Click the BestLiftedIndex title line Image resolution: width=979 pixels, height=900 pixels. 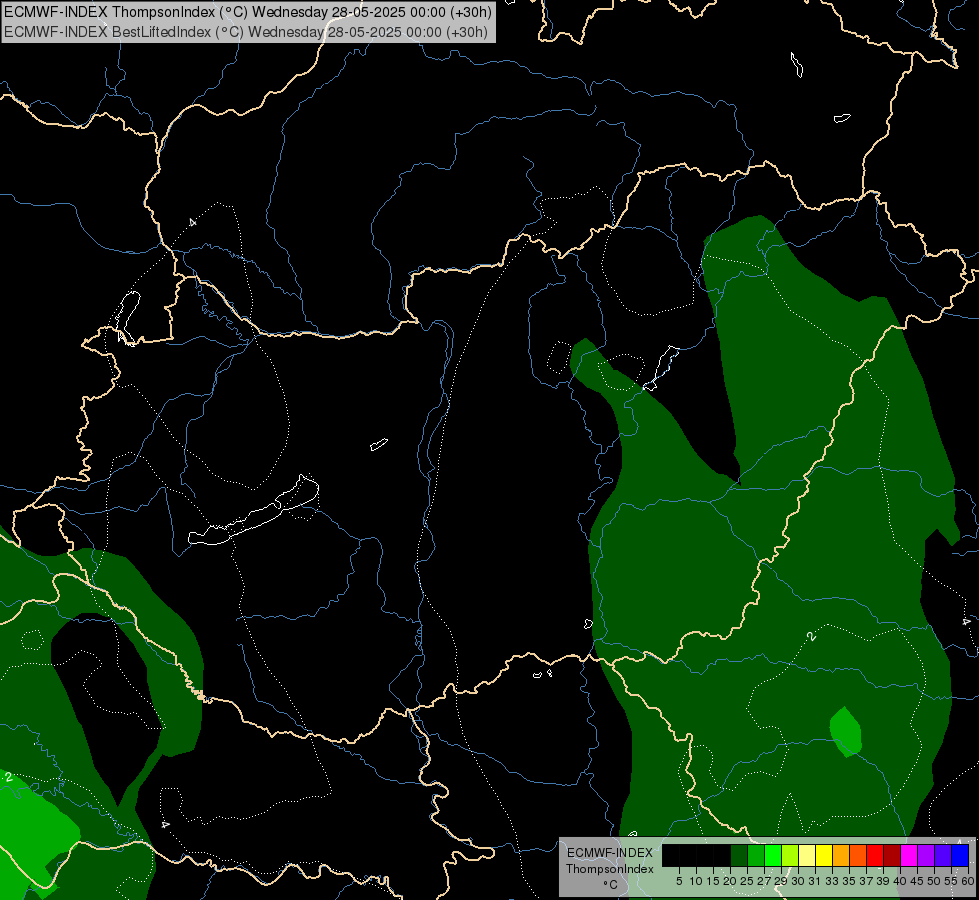click(x=246, y=32)
